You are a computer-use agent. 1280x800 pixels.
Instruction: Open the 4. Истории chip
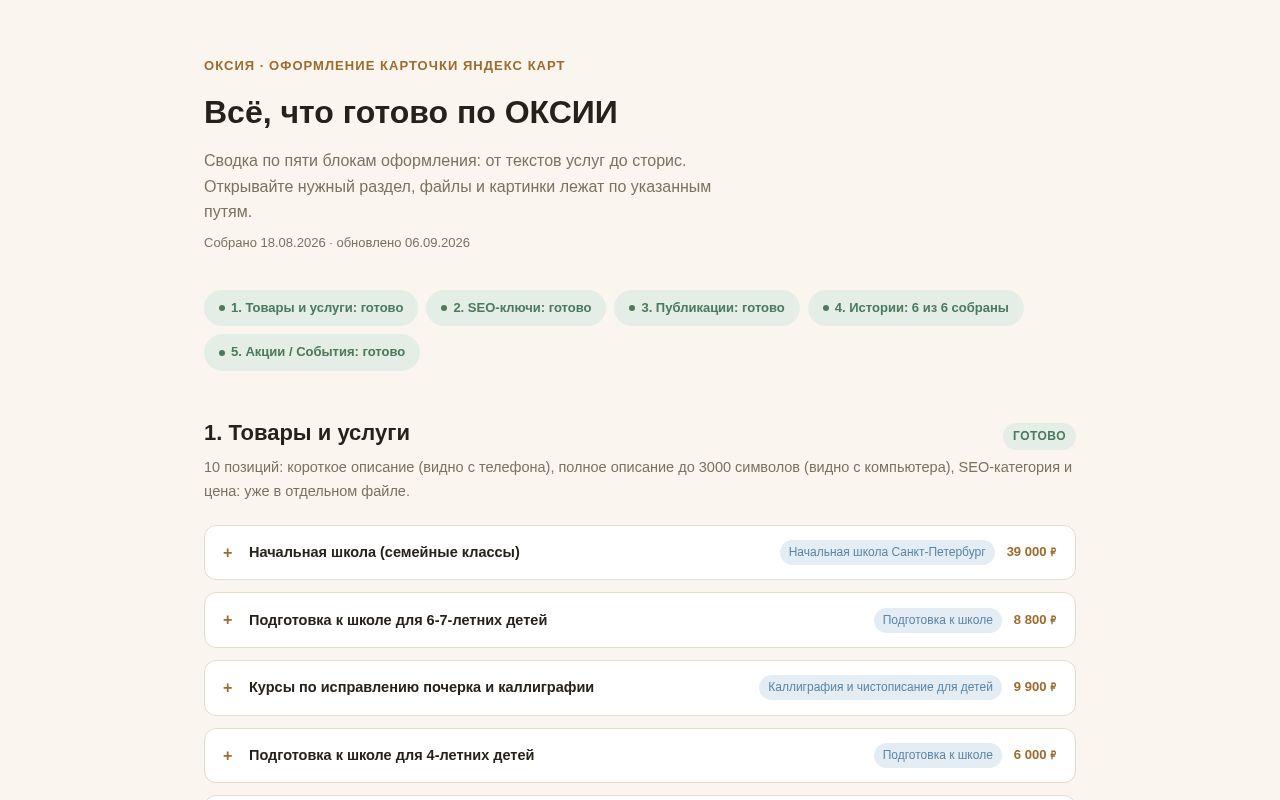tap(916, 308)
